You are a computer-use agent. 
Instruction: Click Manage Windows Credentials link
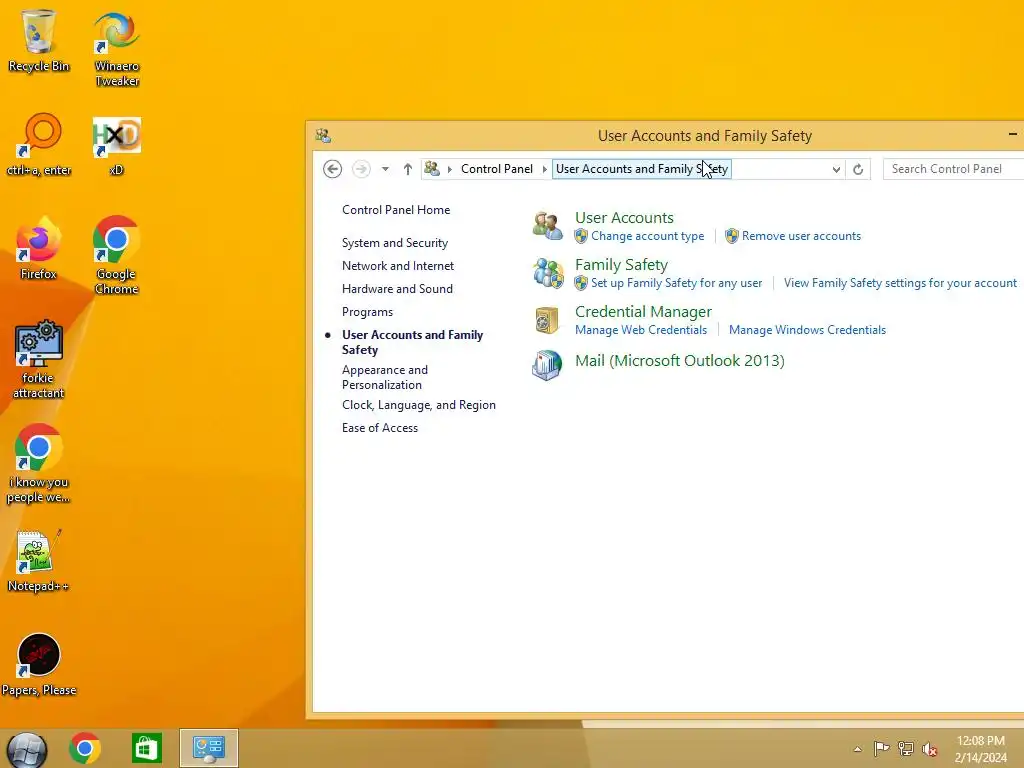[807, 330]
